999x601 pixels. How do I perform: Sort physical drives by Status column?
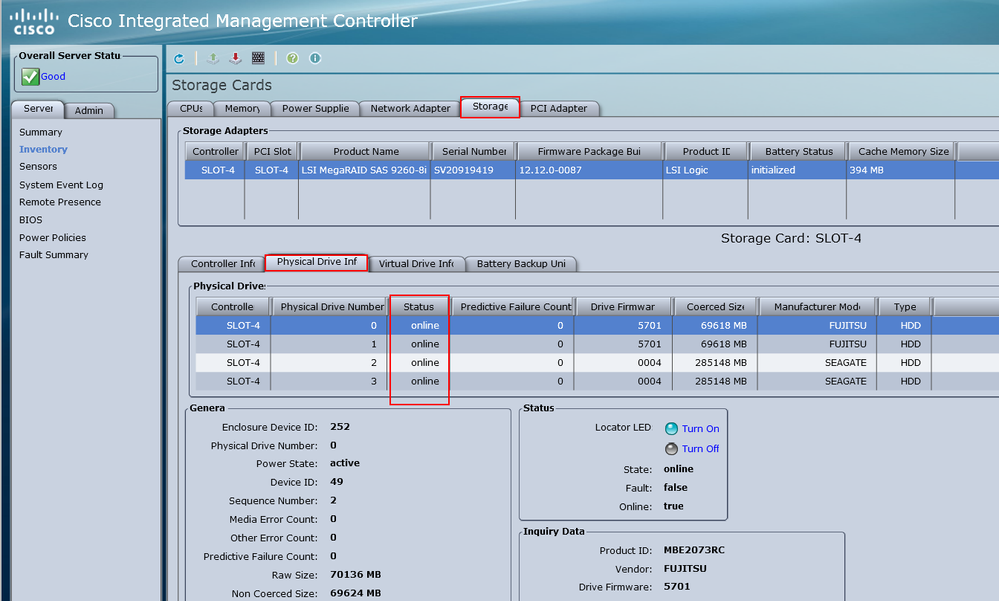(x=419, y=307)
